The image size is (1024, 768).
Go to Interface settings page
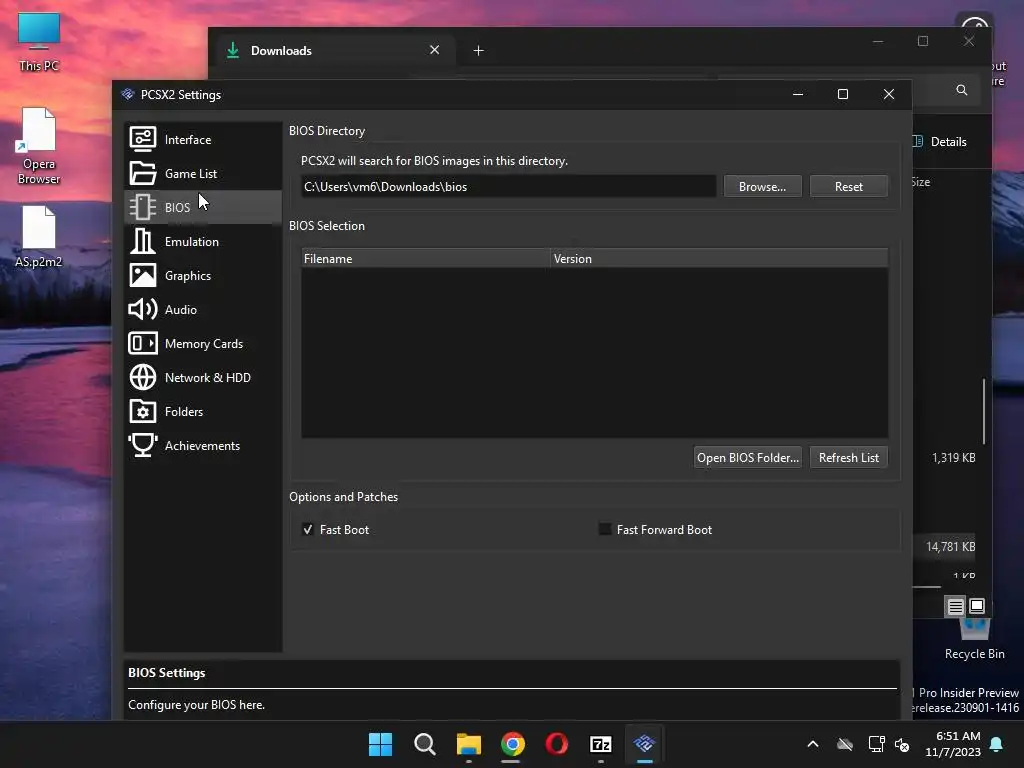[x=202, y=139]
